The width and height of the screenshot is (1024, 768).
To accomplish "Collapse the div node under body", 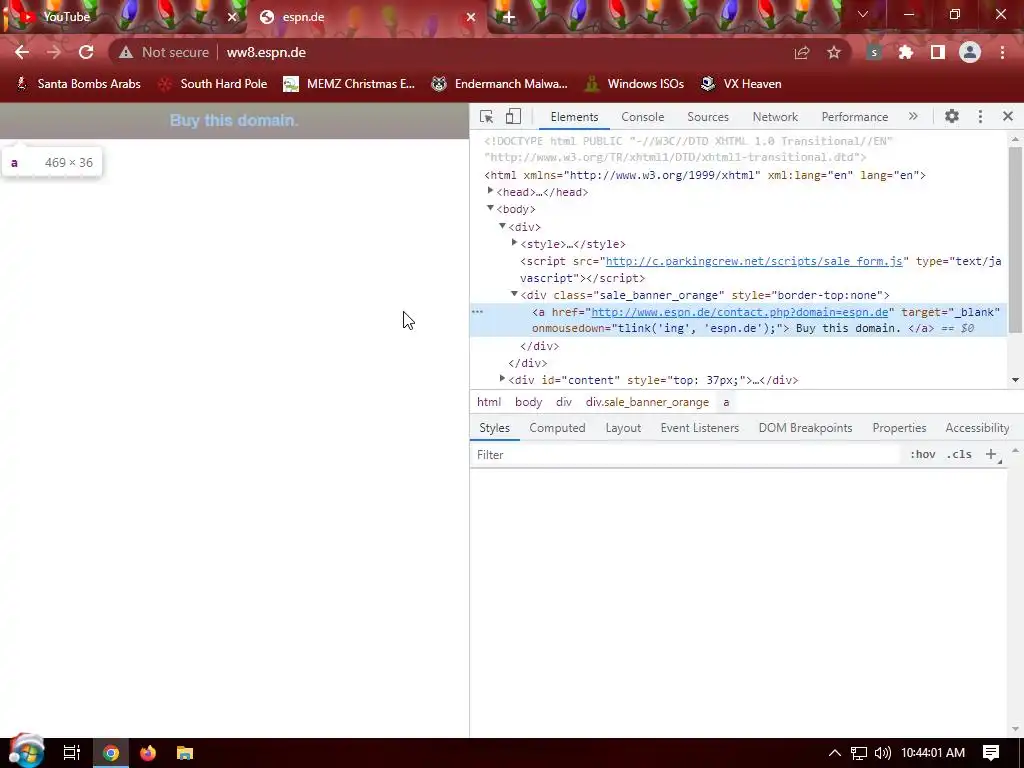I will tap(502, 225).
